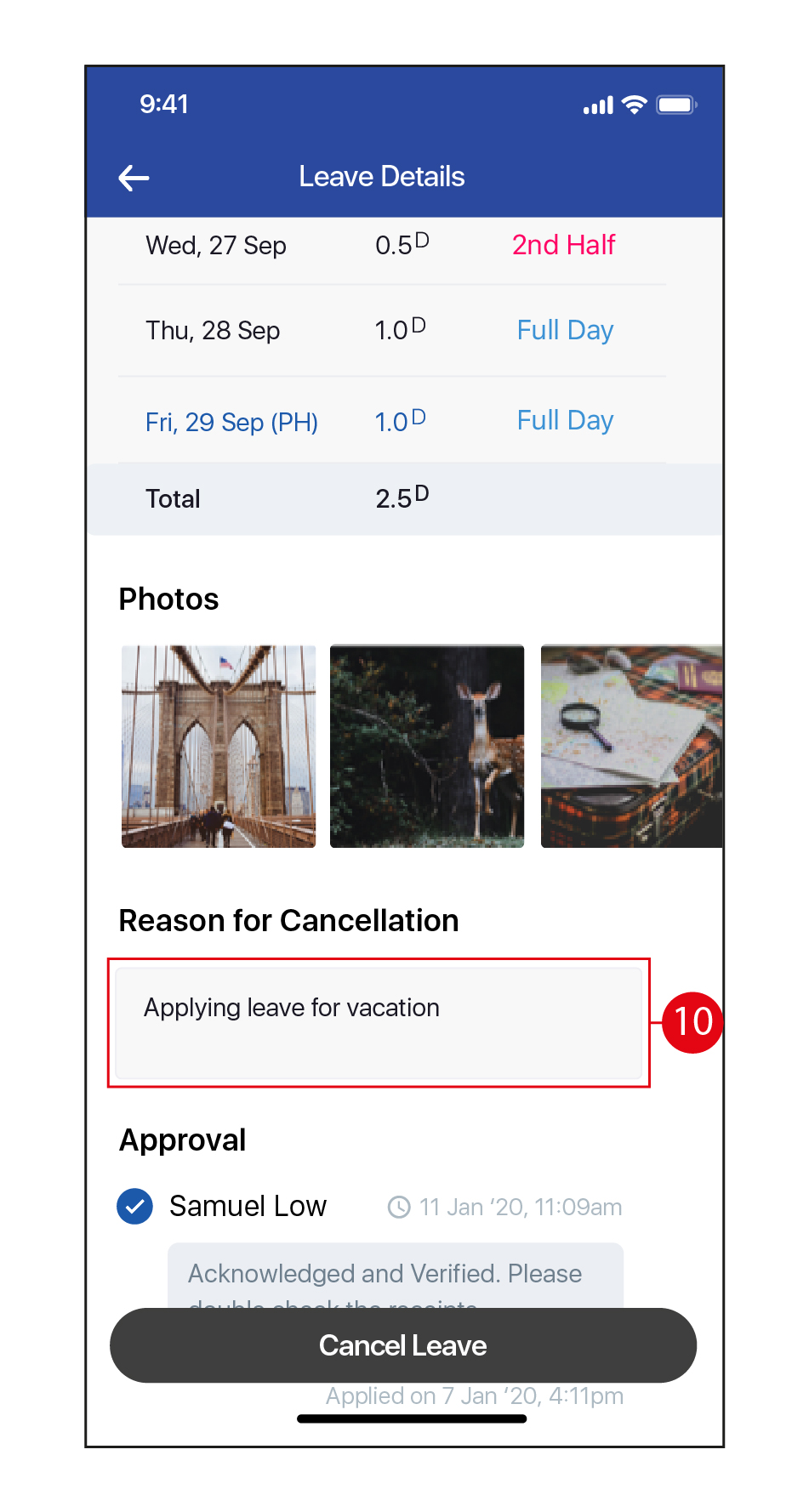Open the map and suitcase photo
Image resolution: width=809 pixels, height=1512 pixels.
coord(631,746)
